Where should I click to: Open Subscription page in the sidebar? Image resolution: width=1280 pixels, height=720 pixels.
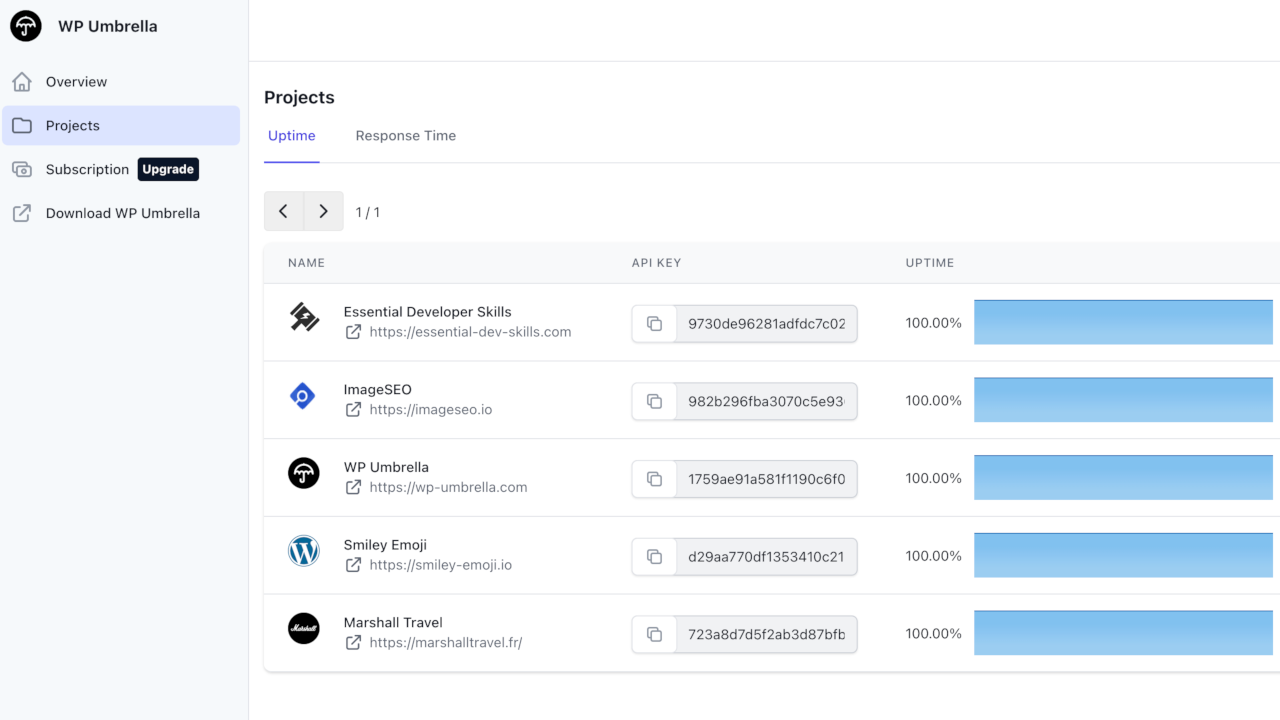click(87, 170)
